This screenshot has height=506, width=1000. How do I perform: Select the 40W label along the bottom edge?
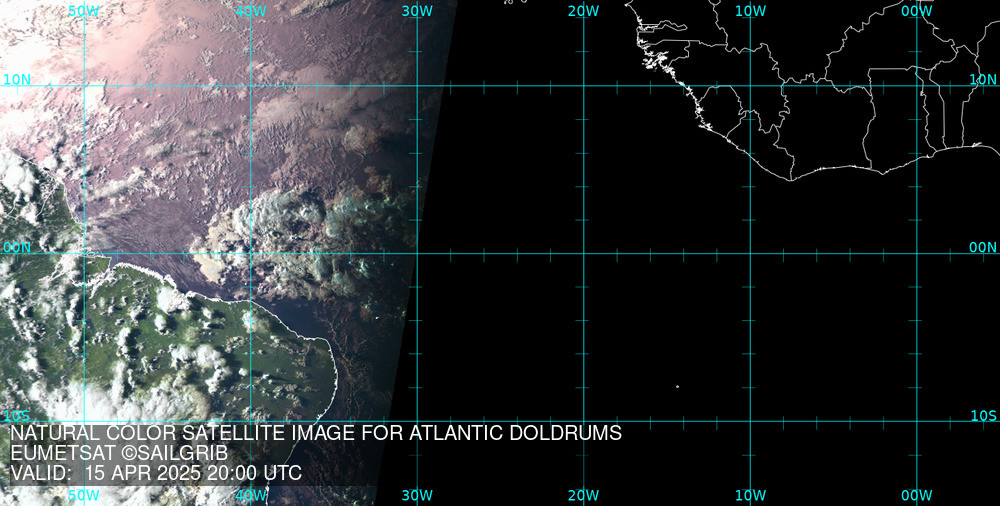pos(250,495)
